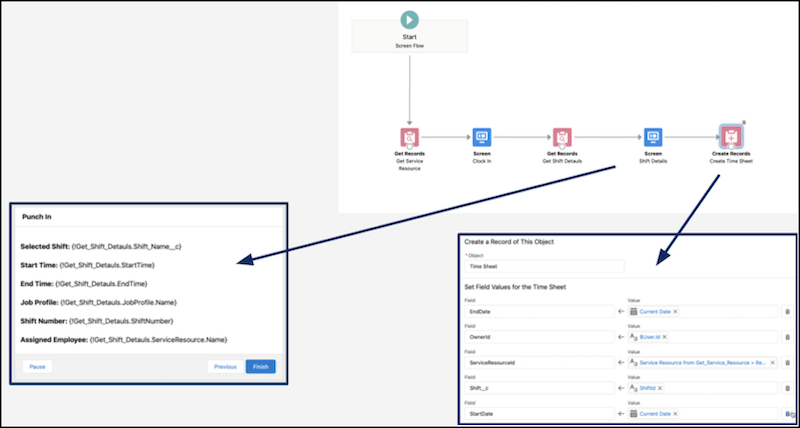Select the Create Time Sheet element icon
Image resolution: width=800 pixels, height=428 pixels.
(730, 136)
